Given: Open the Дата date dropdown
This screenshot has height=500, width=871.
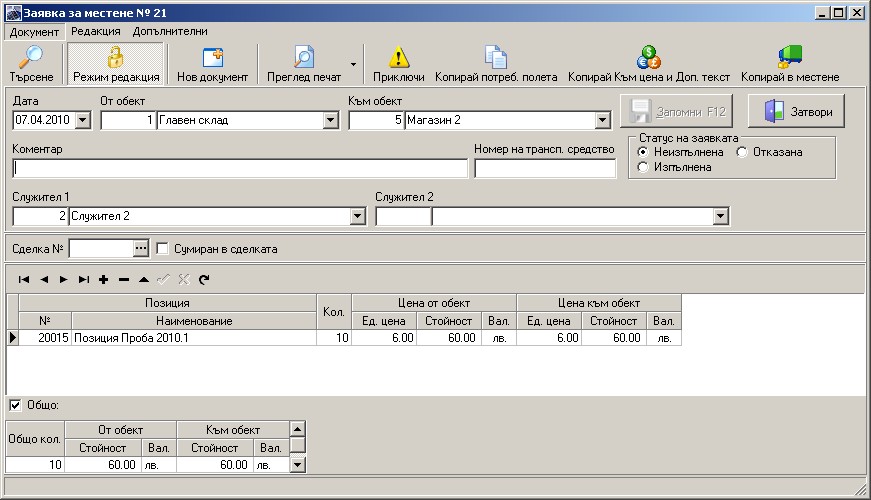Looking at the screenshot, I should pos(83,119).
